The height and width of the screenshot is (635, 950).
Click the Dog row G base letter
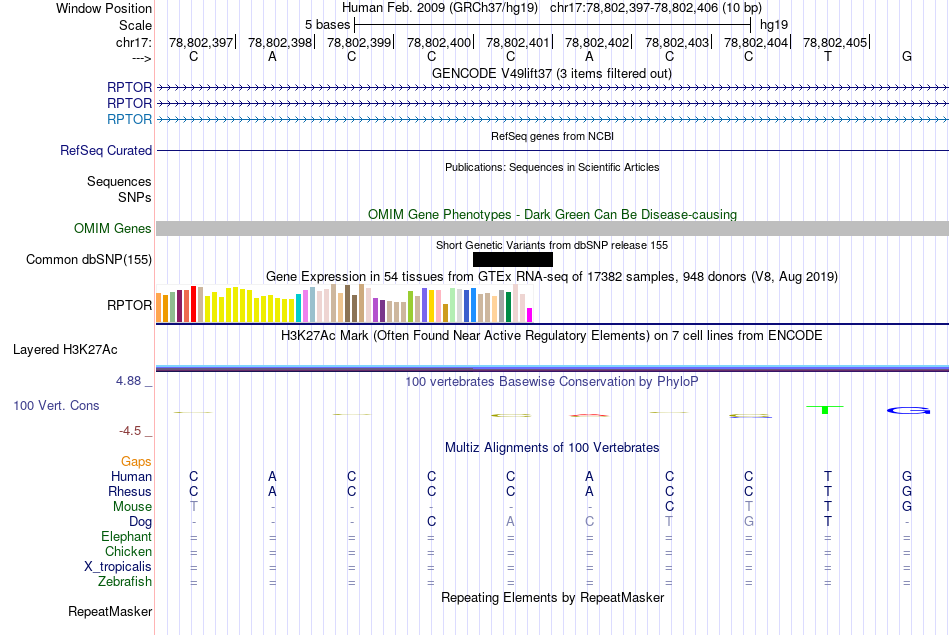coord(749,522)
